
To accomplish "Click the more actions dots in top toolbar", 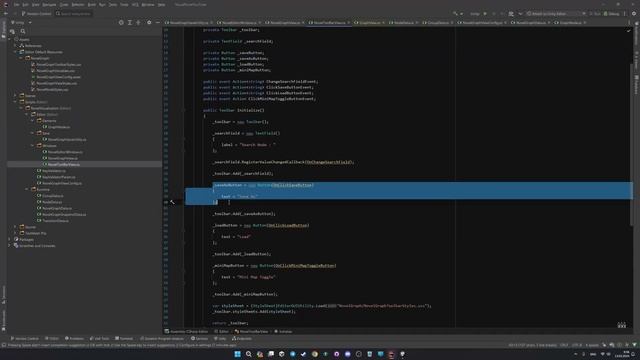I will click(624, 13).
